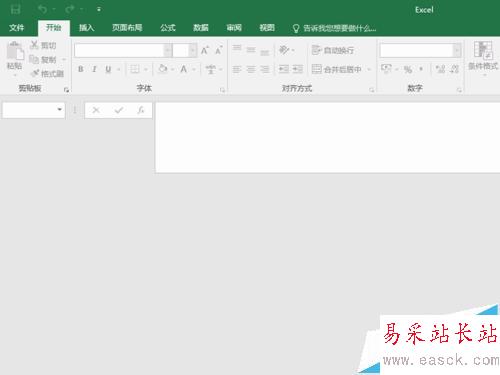The height and width of the screenshot is (375, 500).
Task: Click the Align Right icon
Action: point(265,69)
